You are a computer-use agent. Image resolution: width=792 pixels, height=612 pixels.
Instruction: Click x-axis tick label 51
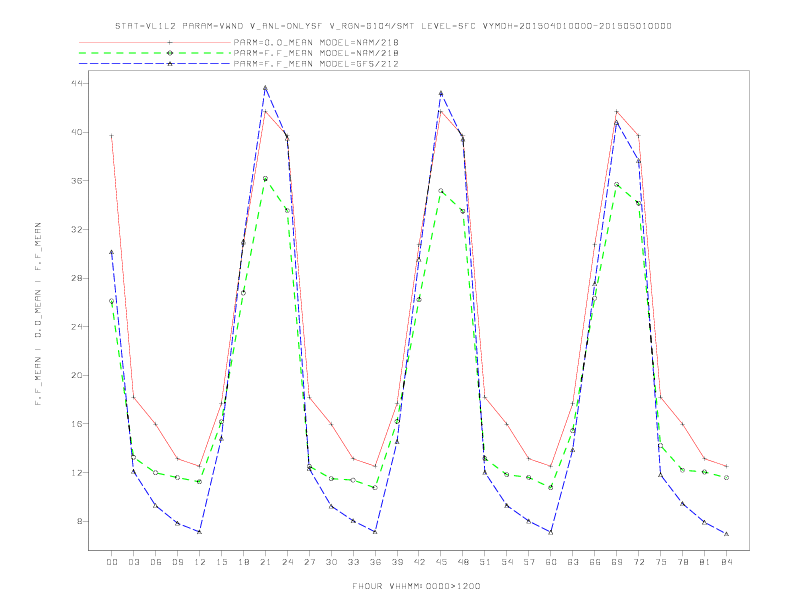[x=485, y=562]
